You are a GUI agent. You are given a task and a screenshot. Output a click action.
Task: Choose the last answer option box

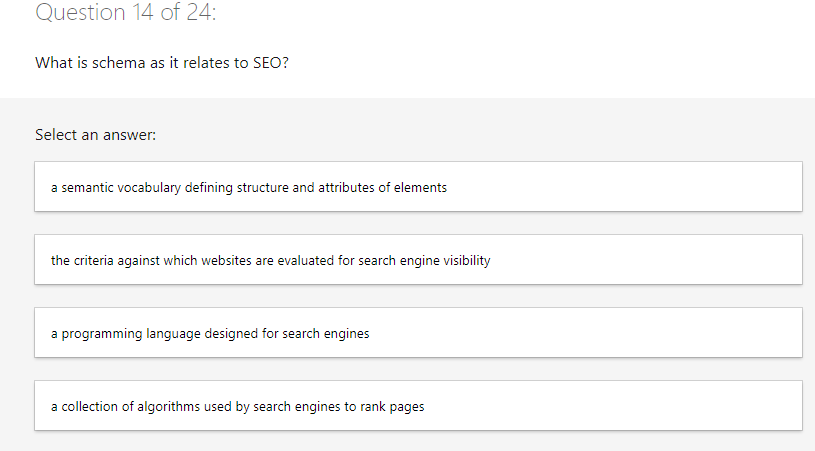coord(418,406)
